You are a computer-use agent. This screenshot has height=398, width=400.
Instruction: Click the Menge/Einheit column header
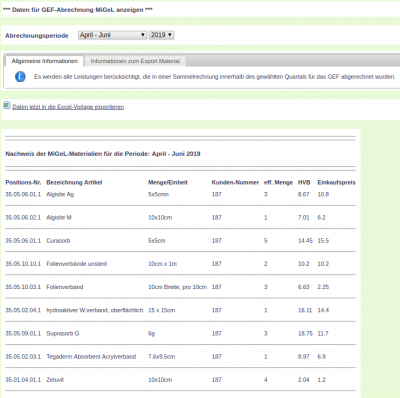(168, 182)
